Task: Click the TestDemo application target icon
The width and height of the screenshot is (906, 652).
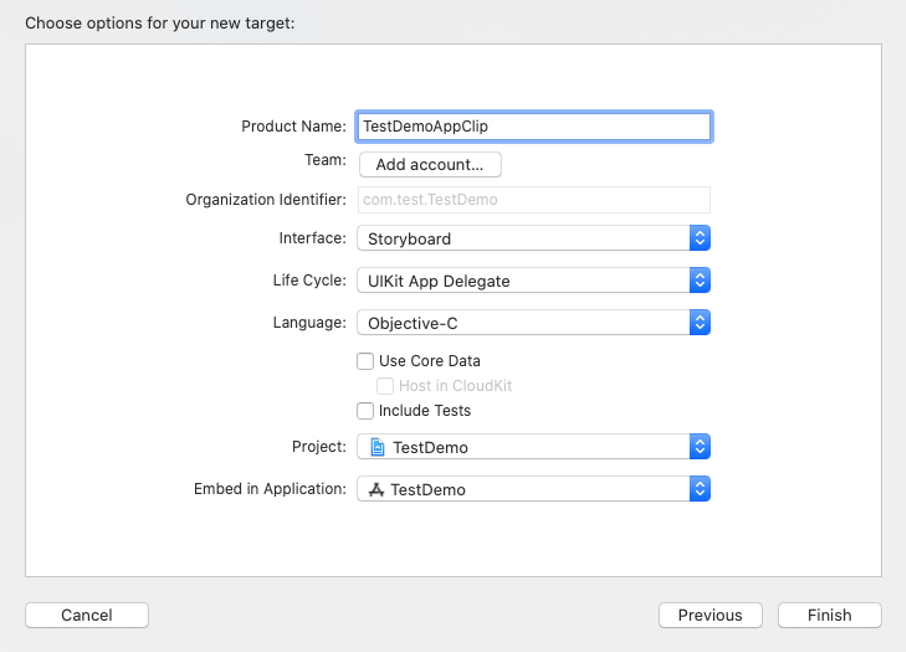Action: [376, 489]
